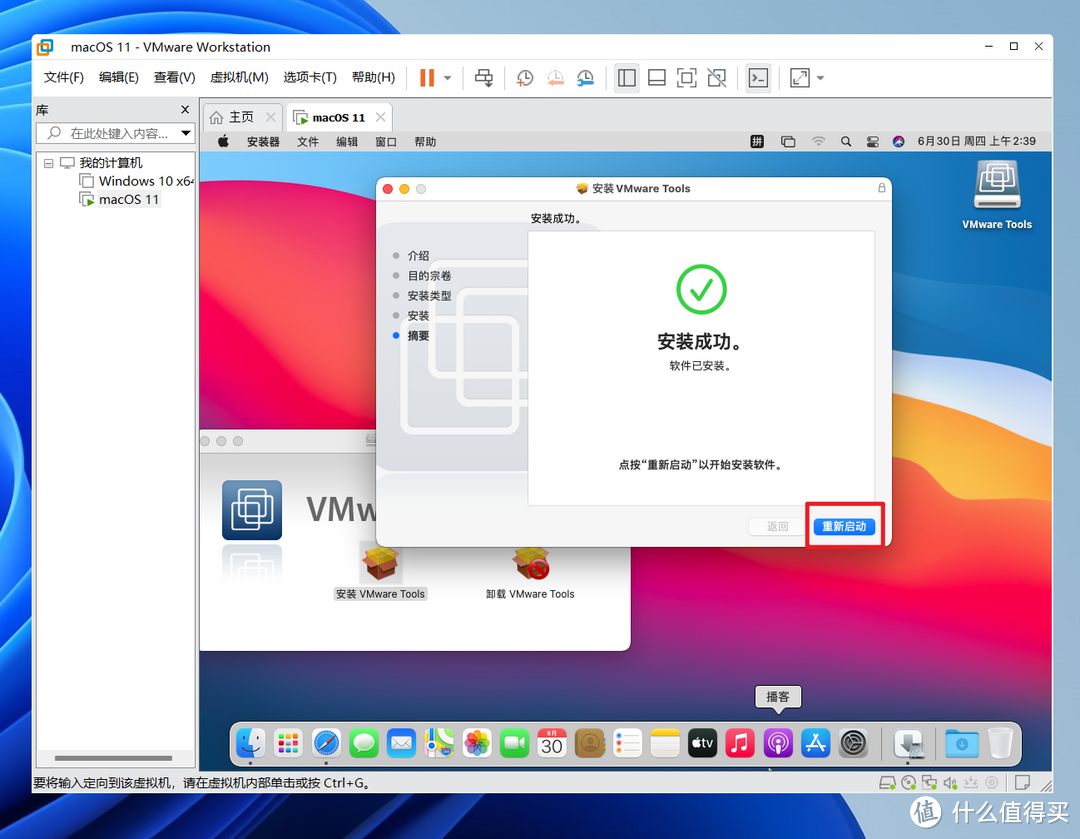Open the 虚拟机(M) menu
Screen dimensions: 1080x839
pos(239,77)
